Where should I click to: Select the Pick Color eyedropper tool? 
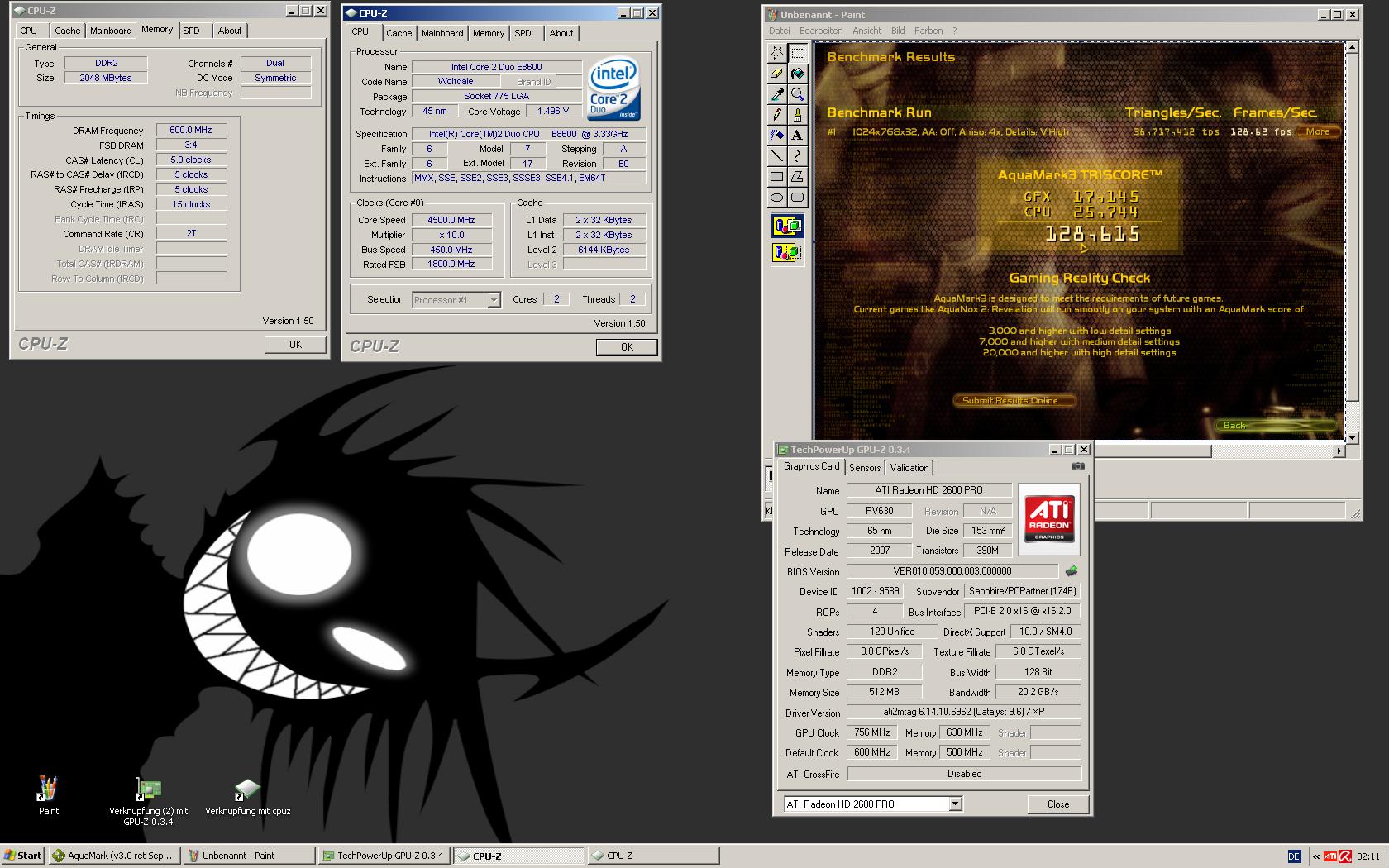pyautogui.click(x=777, y=94)
